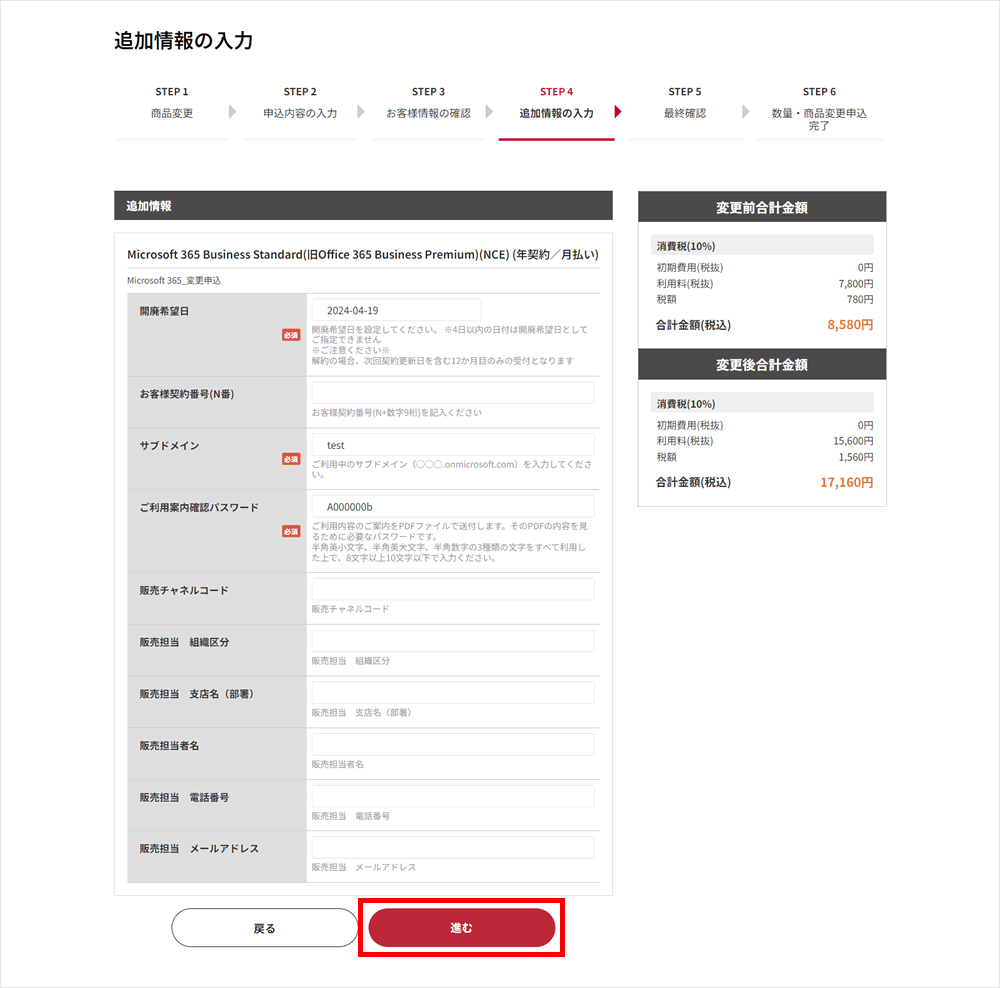Click the 追加情報 section header
This screenshot has width=1000, height=988.
coord(363,205)
